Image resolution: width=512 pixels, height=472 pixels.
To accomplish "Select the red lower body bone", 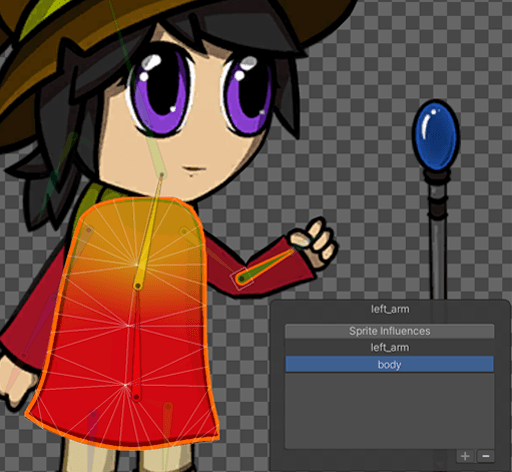I will click(136, 343).
